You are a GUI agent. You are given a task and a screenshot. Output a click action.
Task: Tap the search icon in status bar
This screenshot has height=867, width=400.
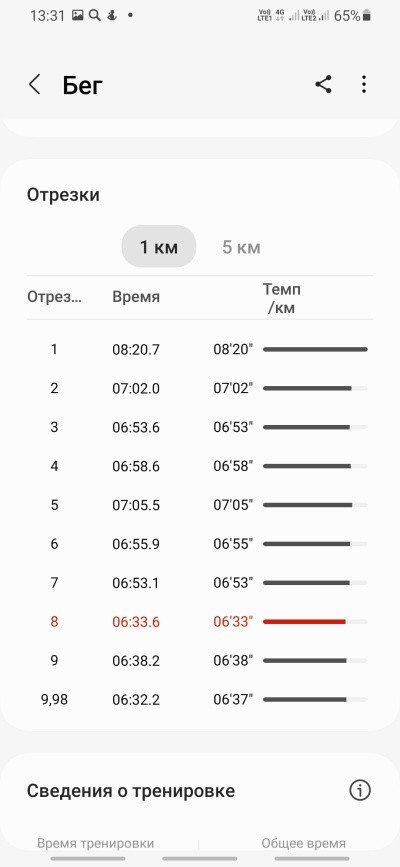point(95,15)
